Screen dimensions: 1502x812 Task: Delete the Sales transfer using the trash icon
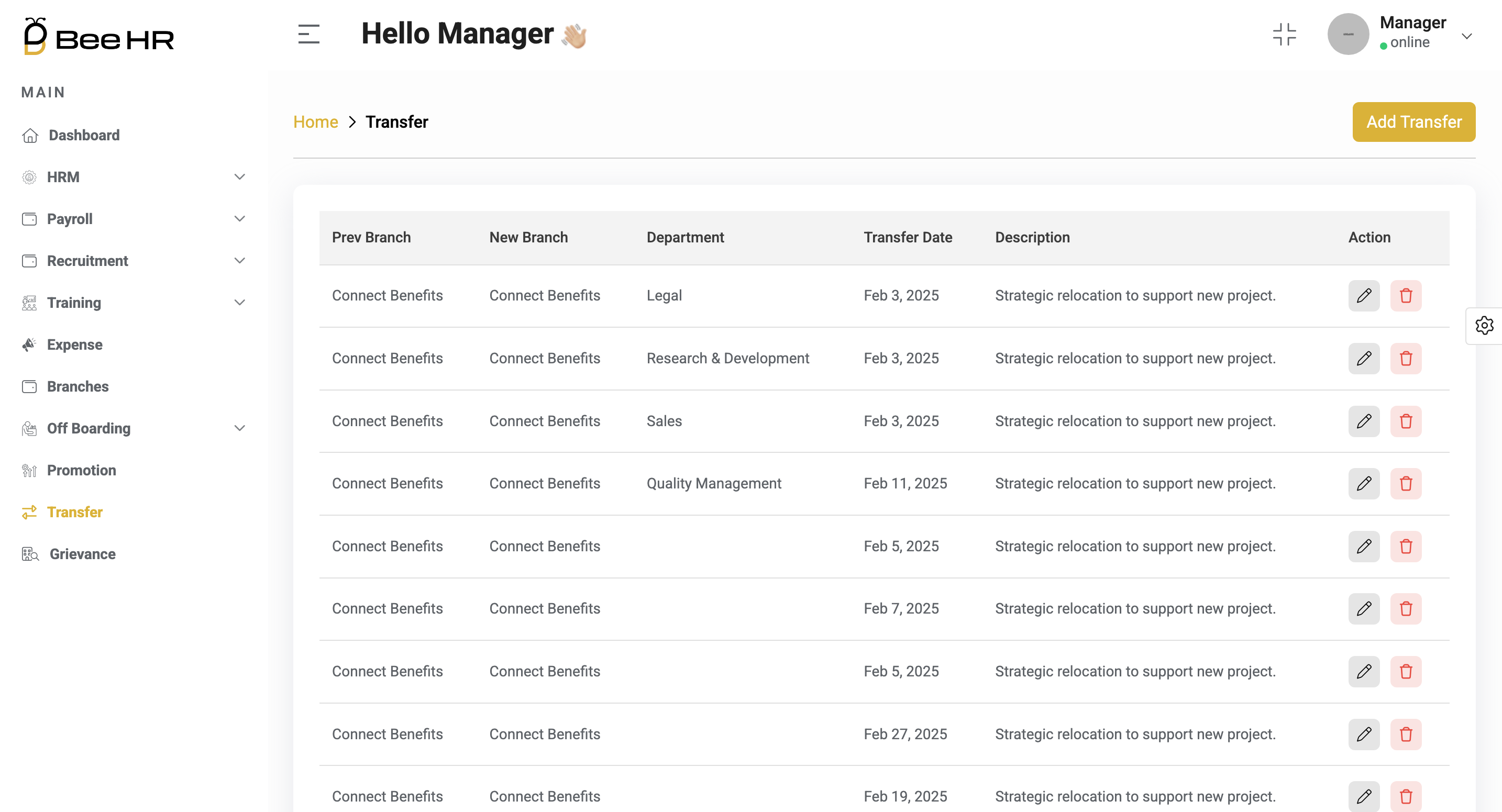(x=1406, y=421)
